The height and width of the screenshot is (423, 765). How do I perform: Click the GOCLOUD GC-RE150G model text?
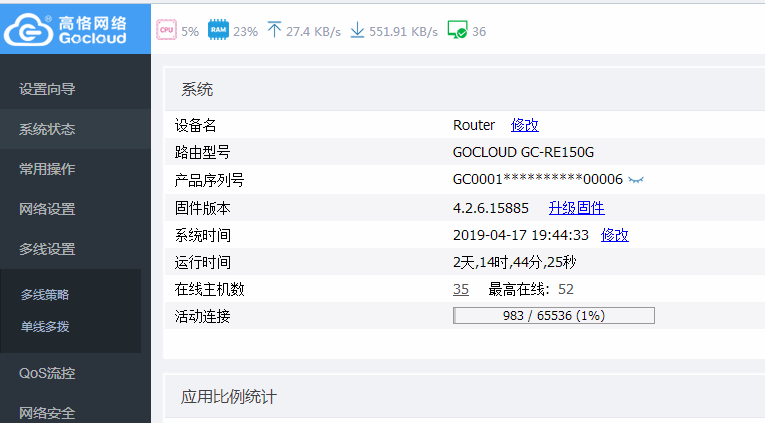coord(523,152)
